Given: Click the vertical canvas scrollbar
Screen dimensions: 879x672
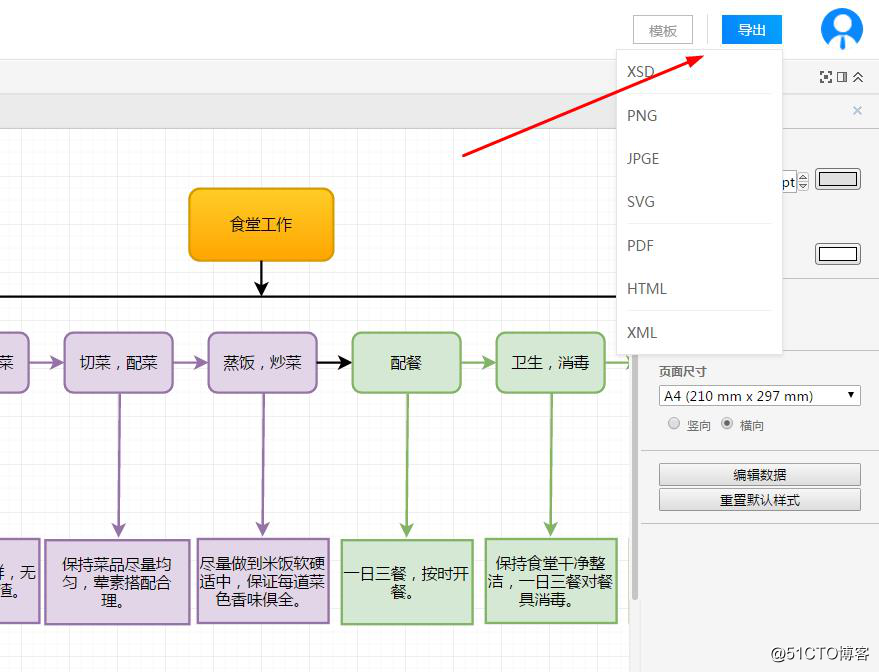Looking at the screenshot, I should pyautogui.click(x=635, y=476).
